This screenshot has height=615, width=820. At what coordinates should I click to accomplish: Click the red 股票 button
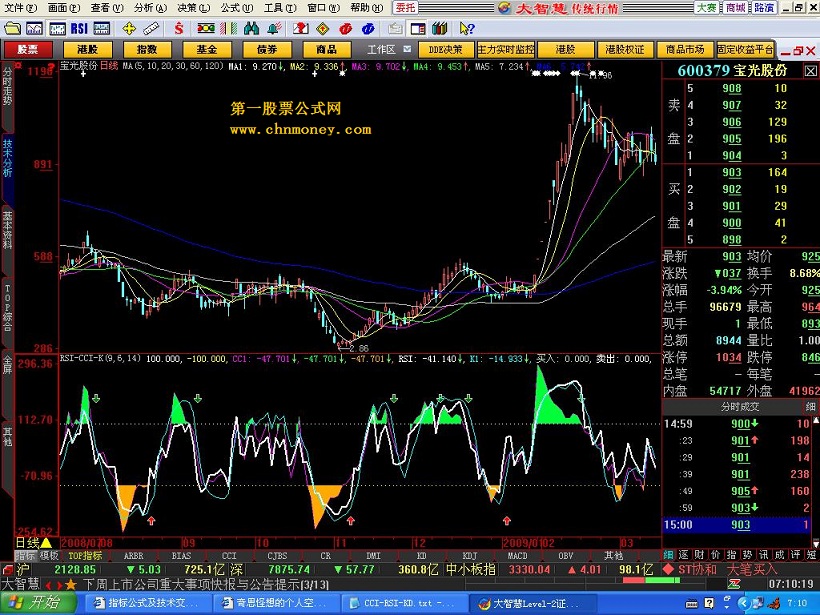coord(28,50)
